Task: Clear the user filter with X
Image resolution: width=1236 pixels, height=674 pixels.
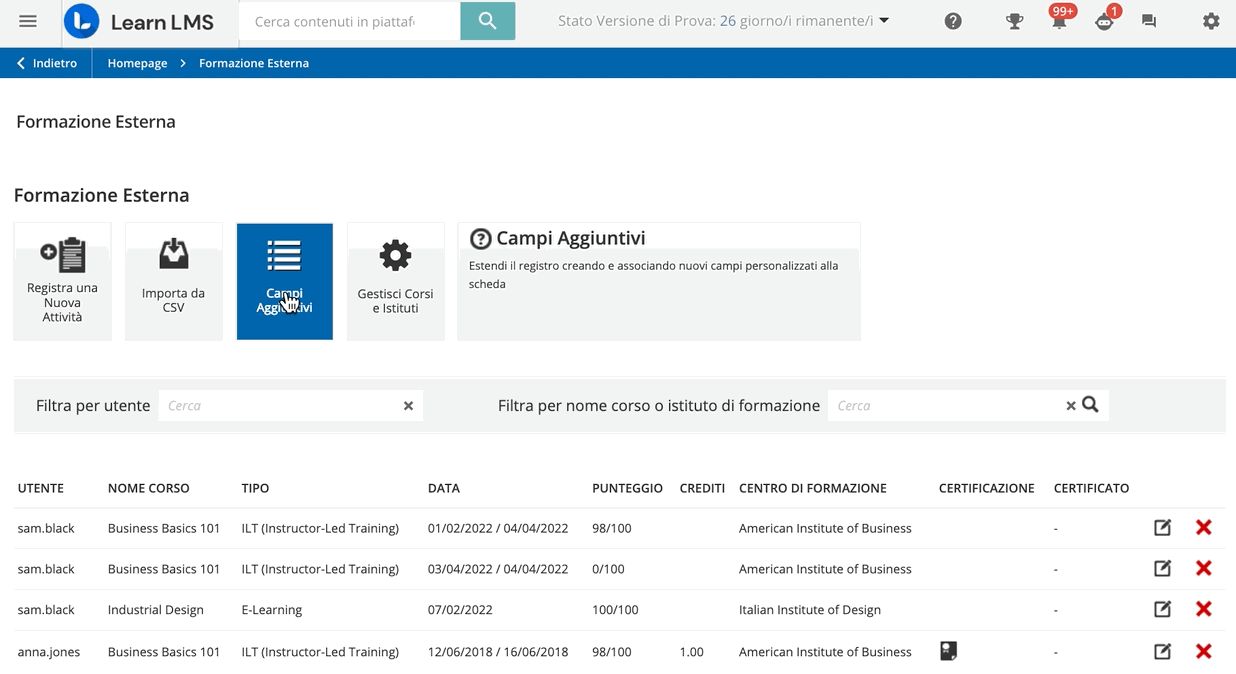Action: 408,406
